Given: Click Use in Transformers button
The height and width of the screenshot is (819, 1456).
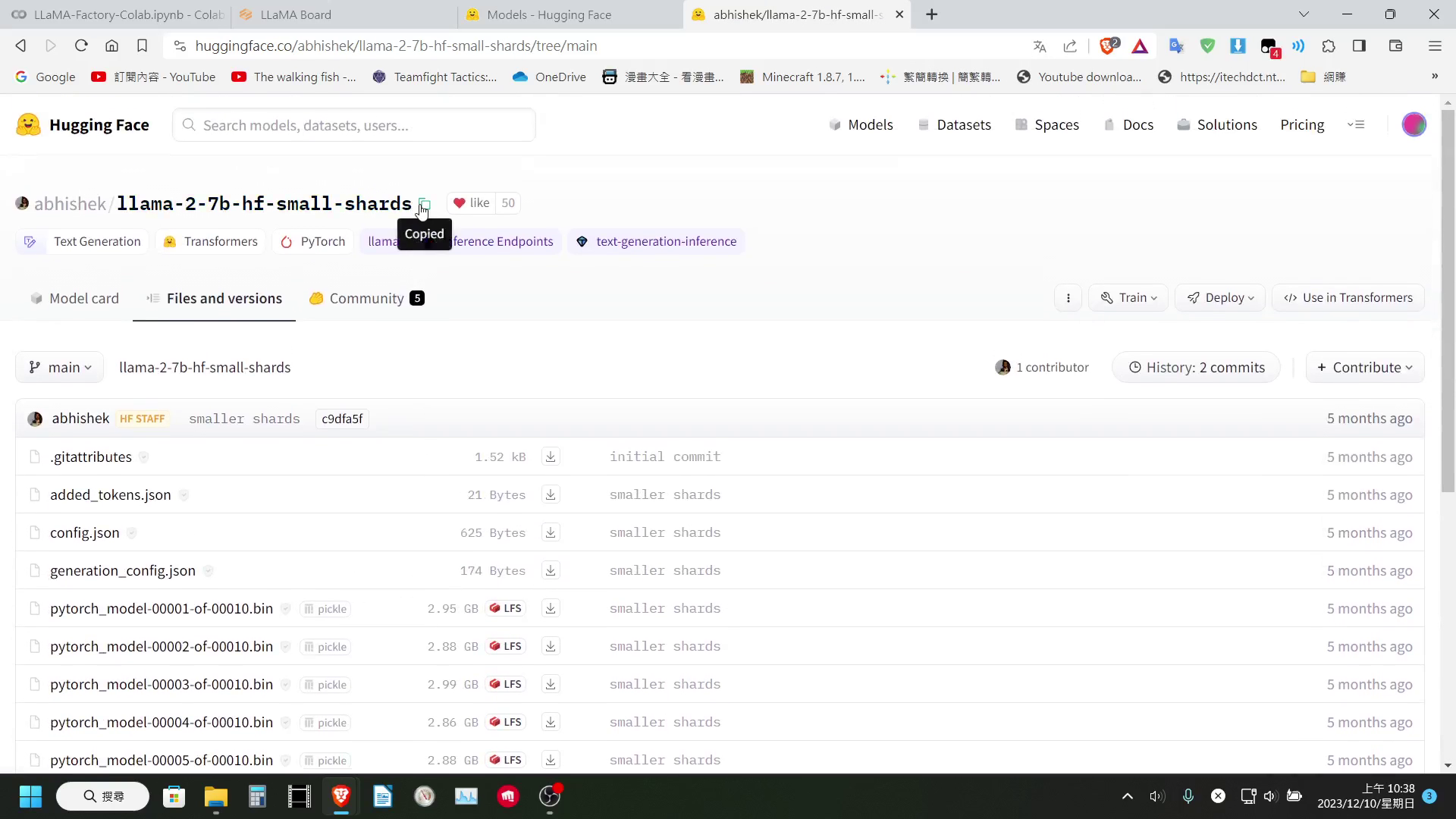Looking at the screenshot, I should (x=1351, y=297).
